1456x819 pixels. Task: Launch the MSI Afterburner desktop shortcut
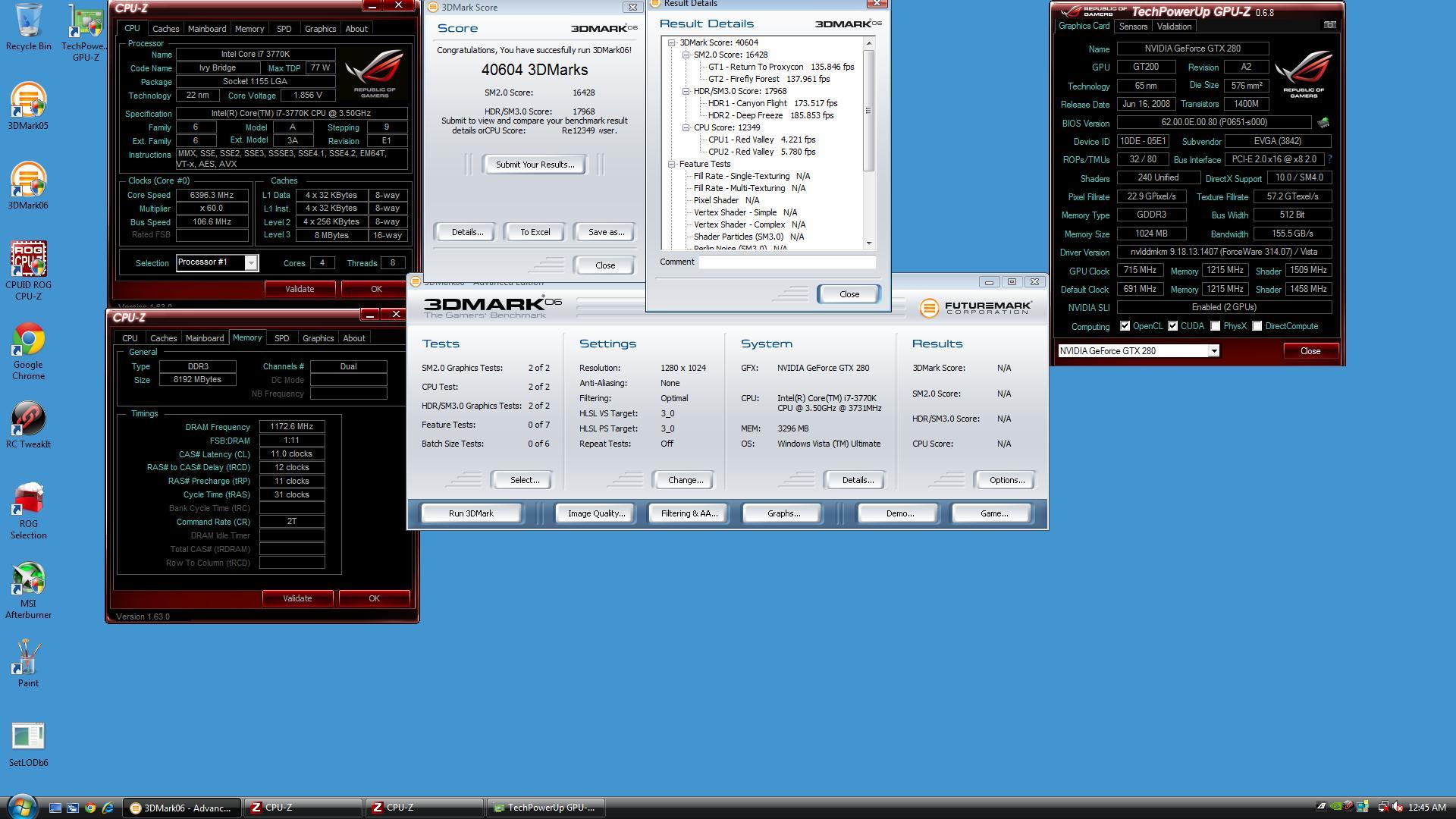28,591
